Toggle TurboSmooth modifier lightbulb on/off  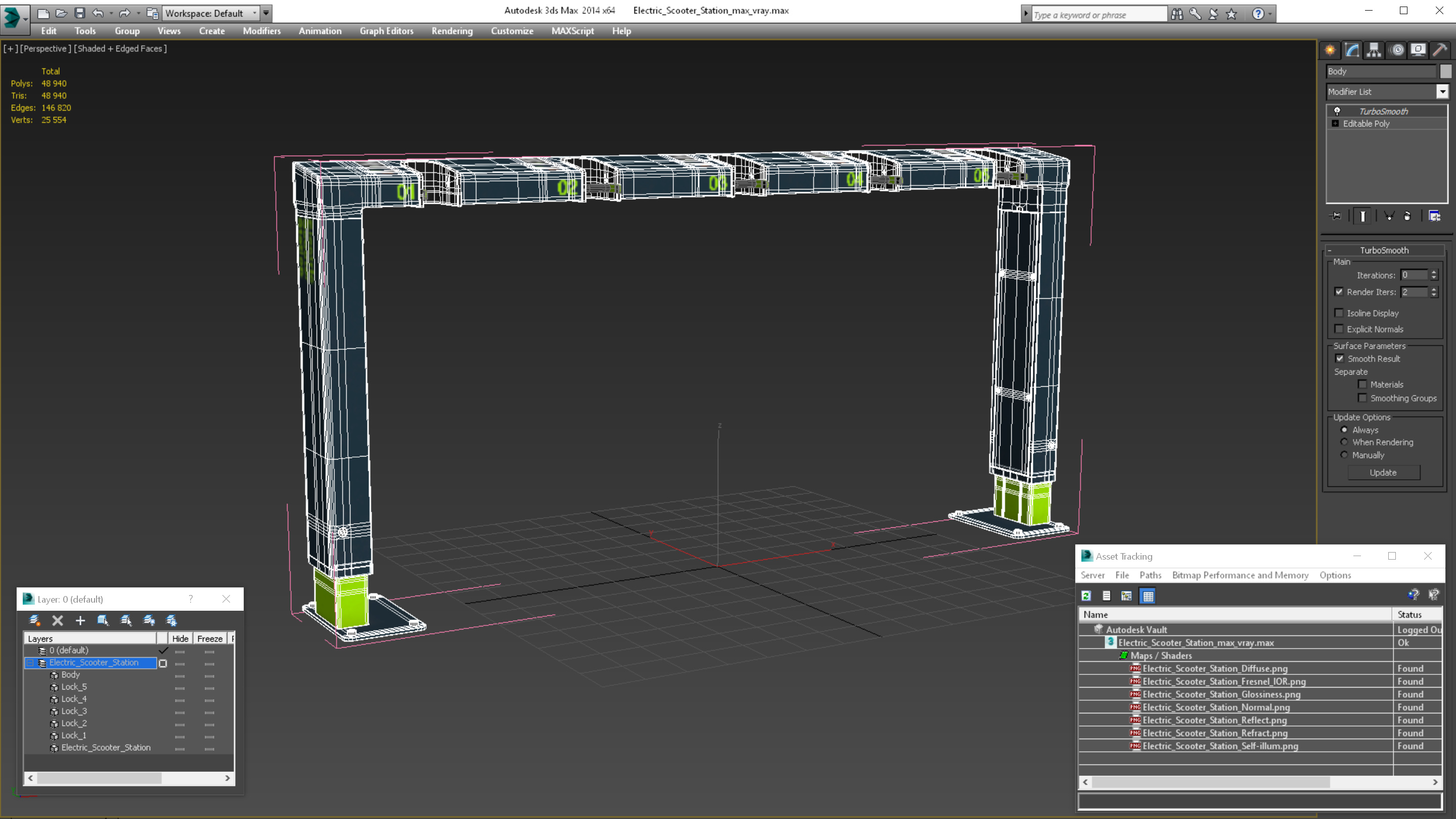click(x=1337, y=111)
